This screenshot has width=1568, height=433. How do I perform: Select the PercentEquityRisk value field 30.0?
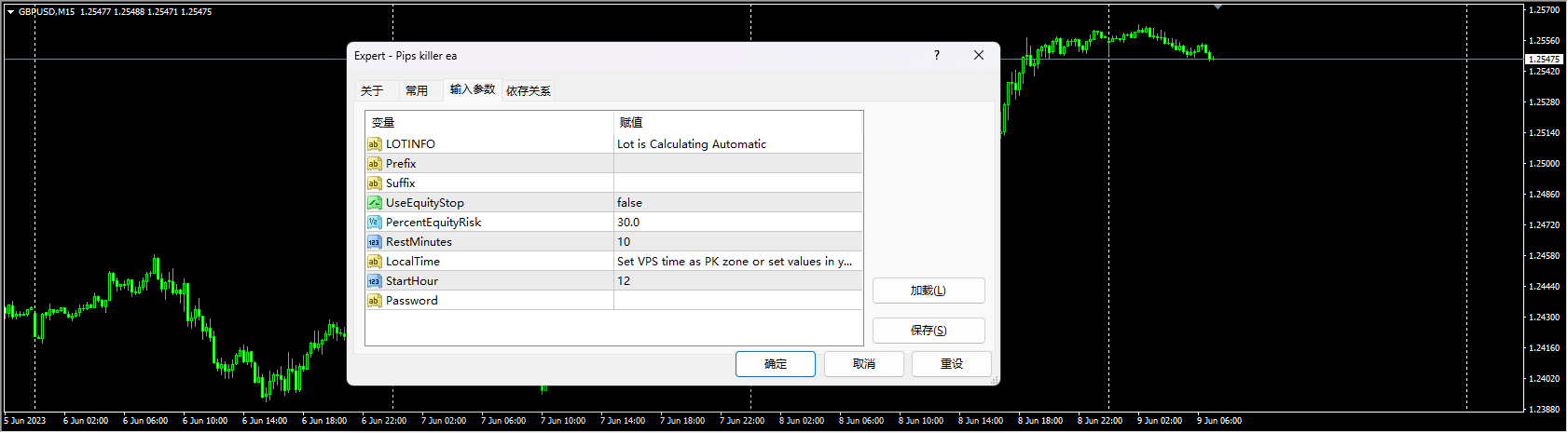click(736, 223)
